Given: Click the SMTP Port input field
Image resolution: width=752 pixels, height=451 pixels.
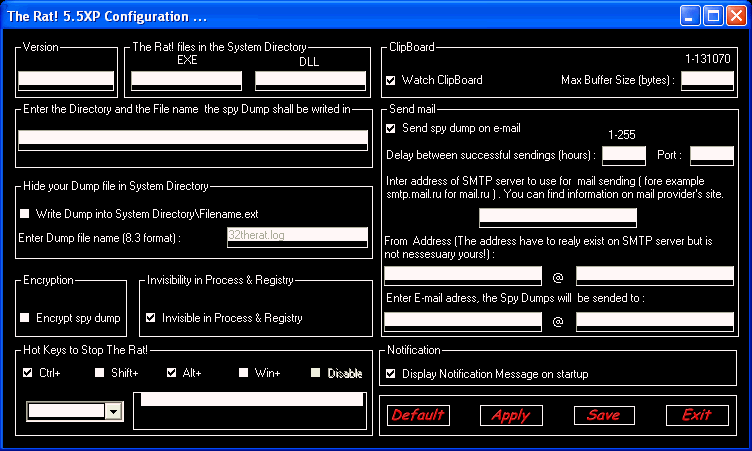Looking at the screenshot, I should pyautogui.click(x=712, y=155).
